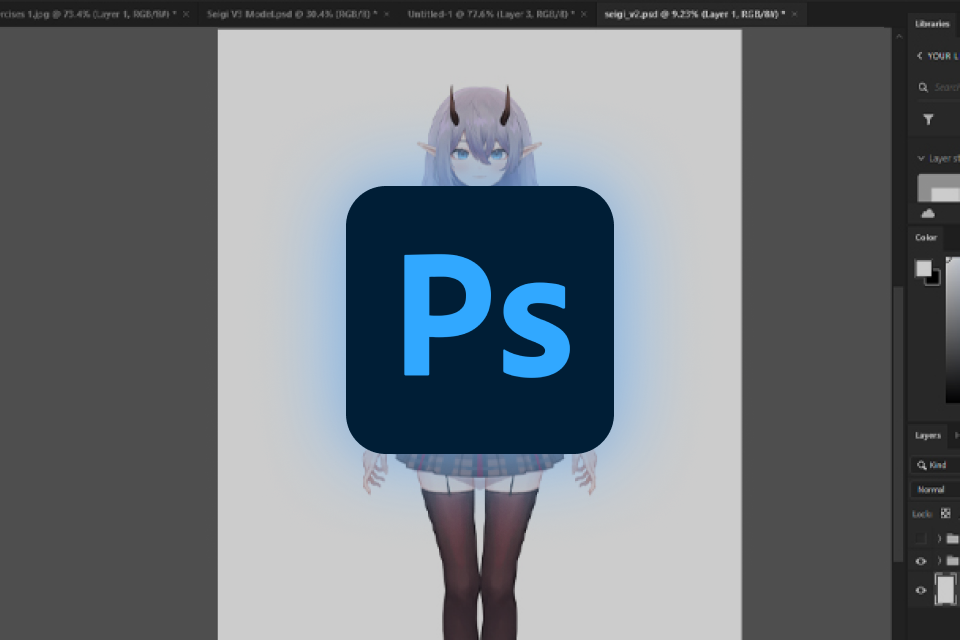This screenshot has height=640, width=960.
Task: Expand the top layer group arrow
Action: point(939,539)
